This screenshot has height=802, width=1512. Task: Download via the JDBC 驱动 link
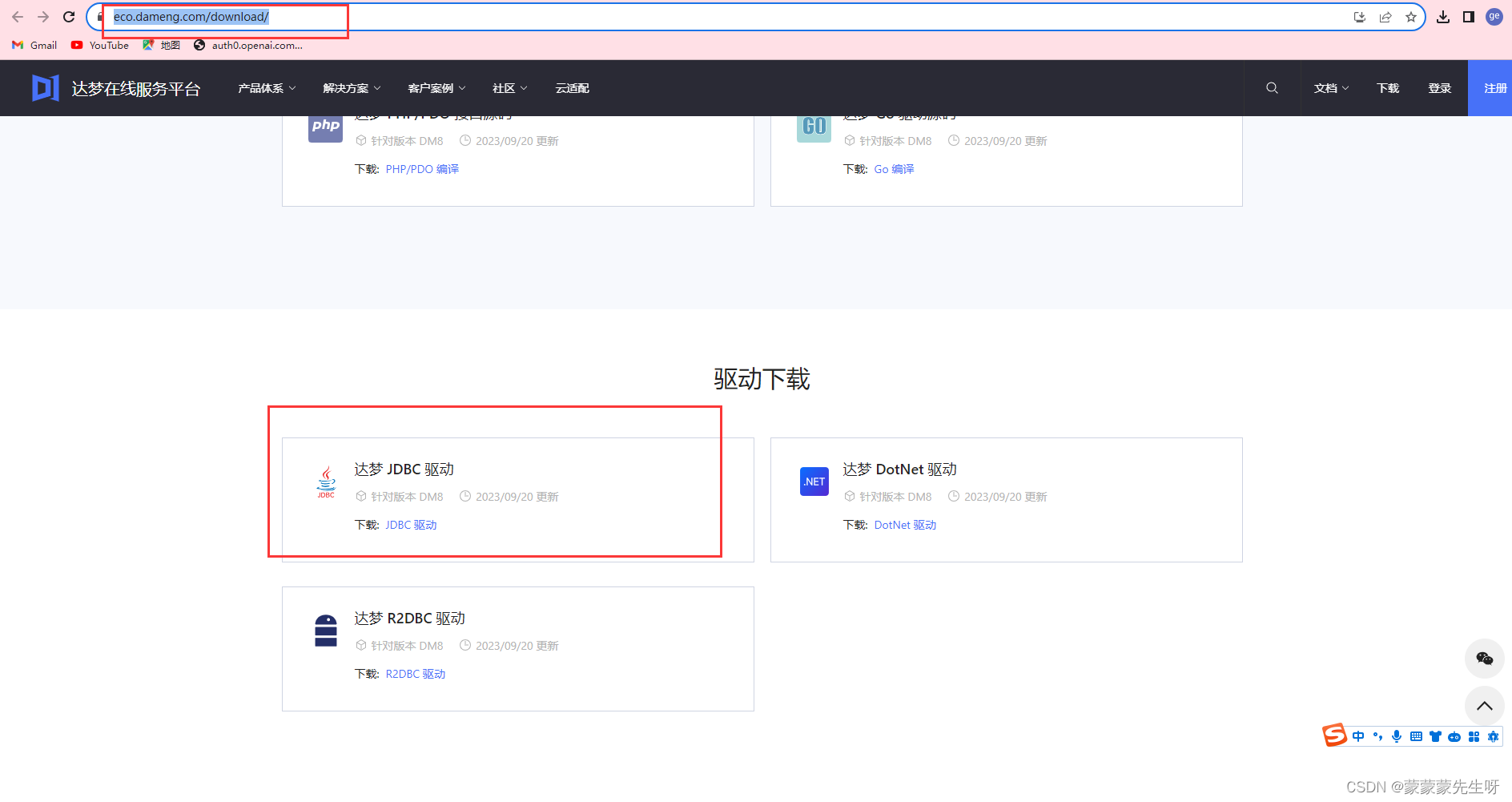(410, 525)
